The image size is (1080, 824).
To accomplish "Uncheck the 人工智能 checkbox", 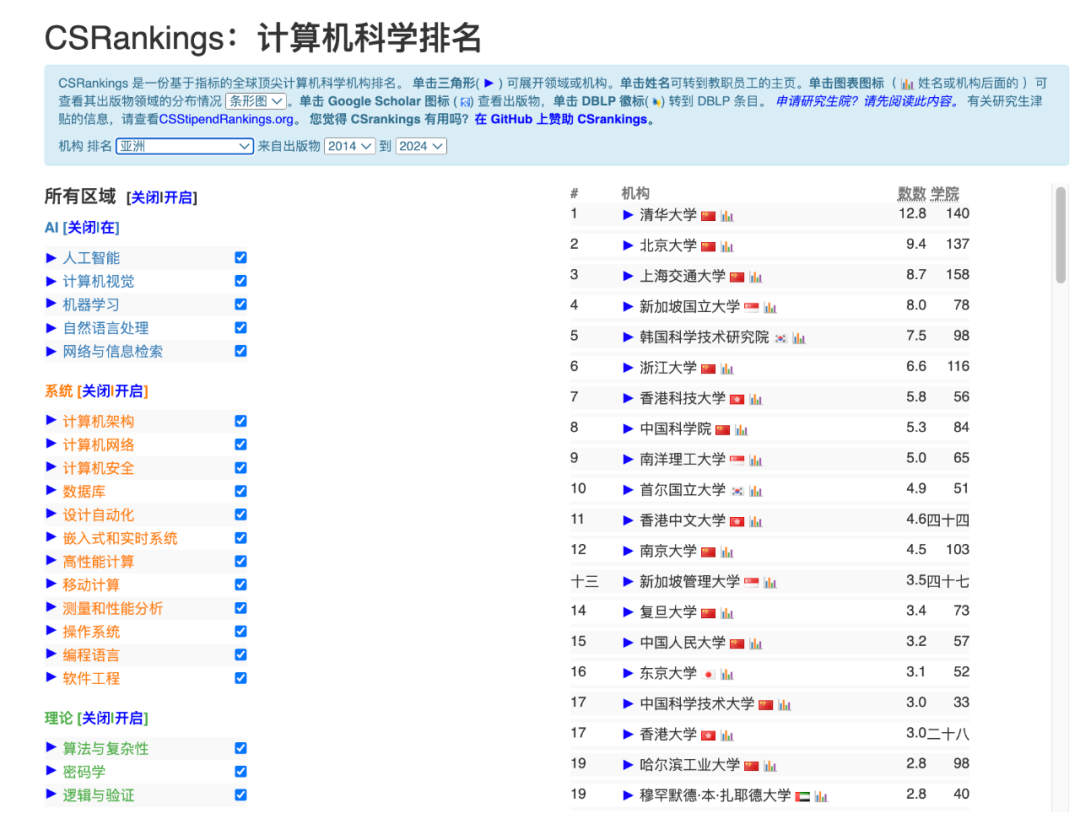I will tap(240, 257).
